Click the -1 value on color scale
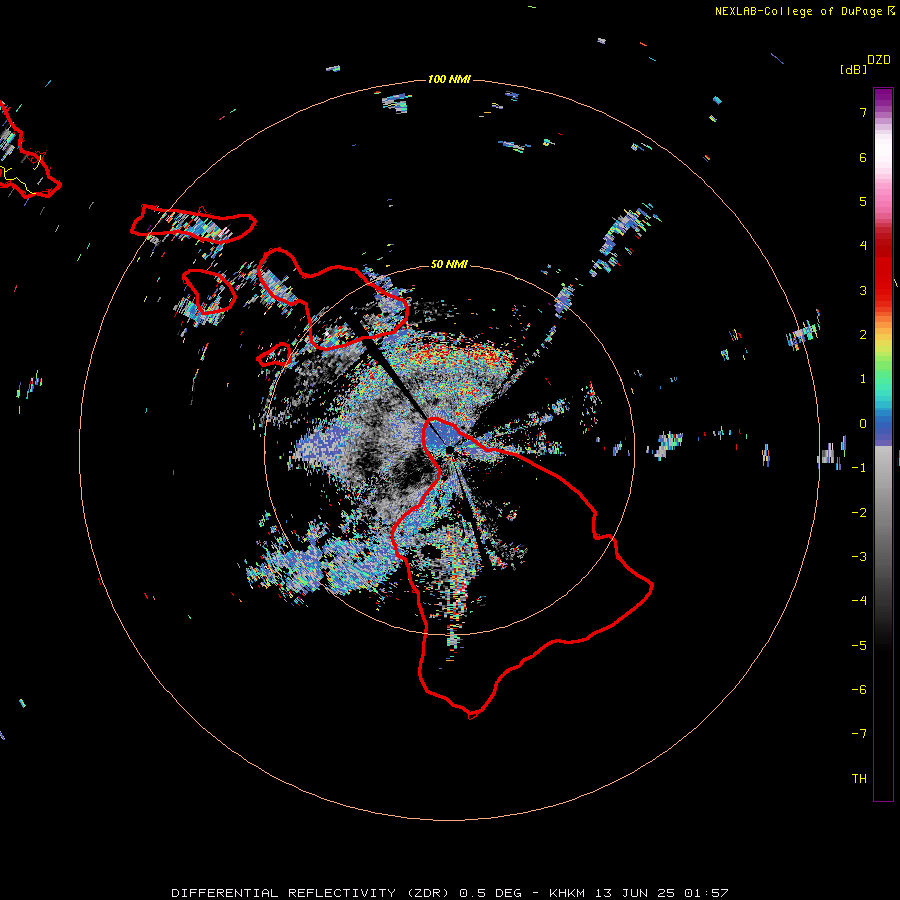The height and width of the screenshot is (900, 900). click(859, 468)
